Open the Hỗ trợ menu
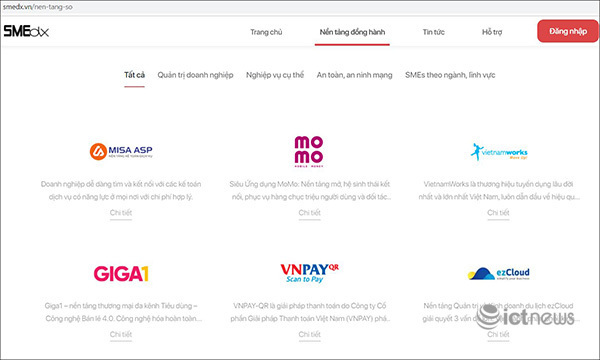Image resolution: width=600 pixels, height=360 pixels. point(492,32)
